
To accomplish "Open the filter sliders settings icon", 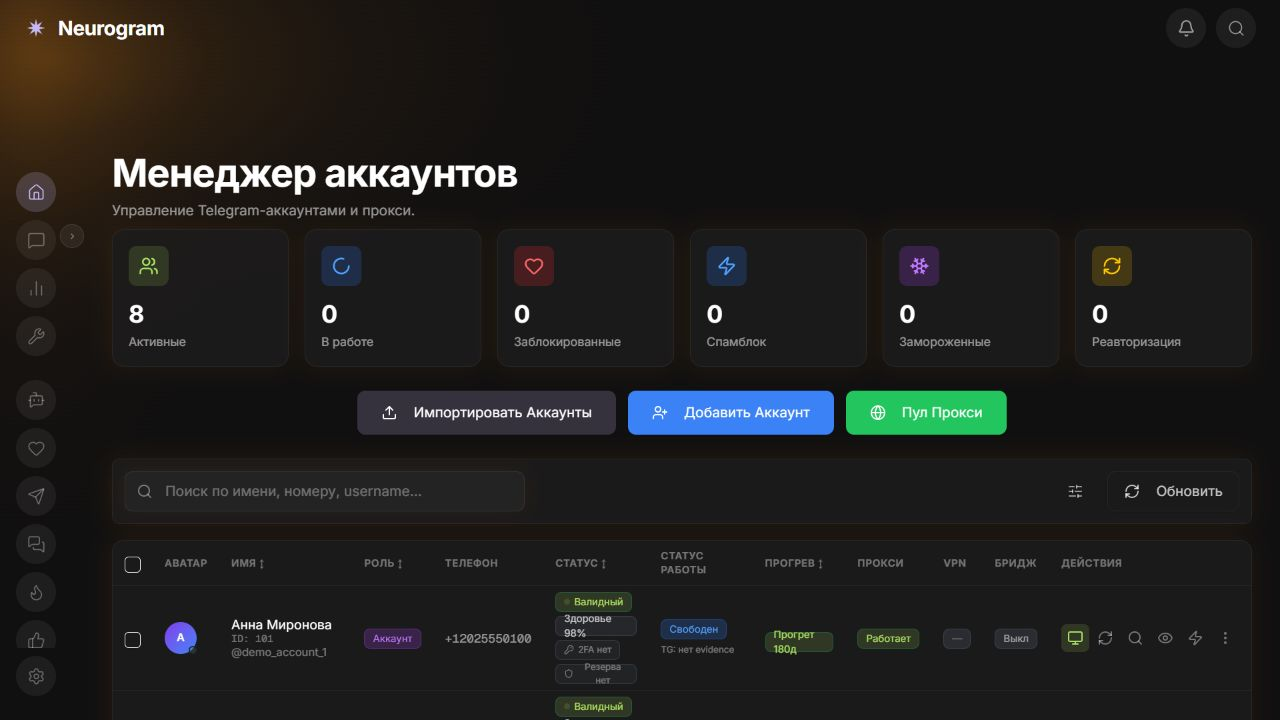I will point(1075,491).
